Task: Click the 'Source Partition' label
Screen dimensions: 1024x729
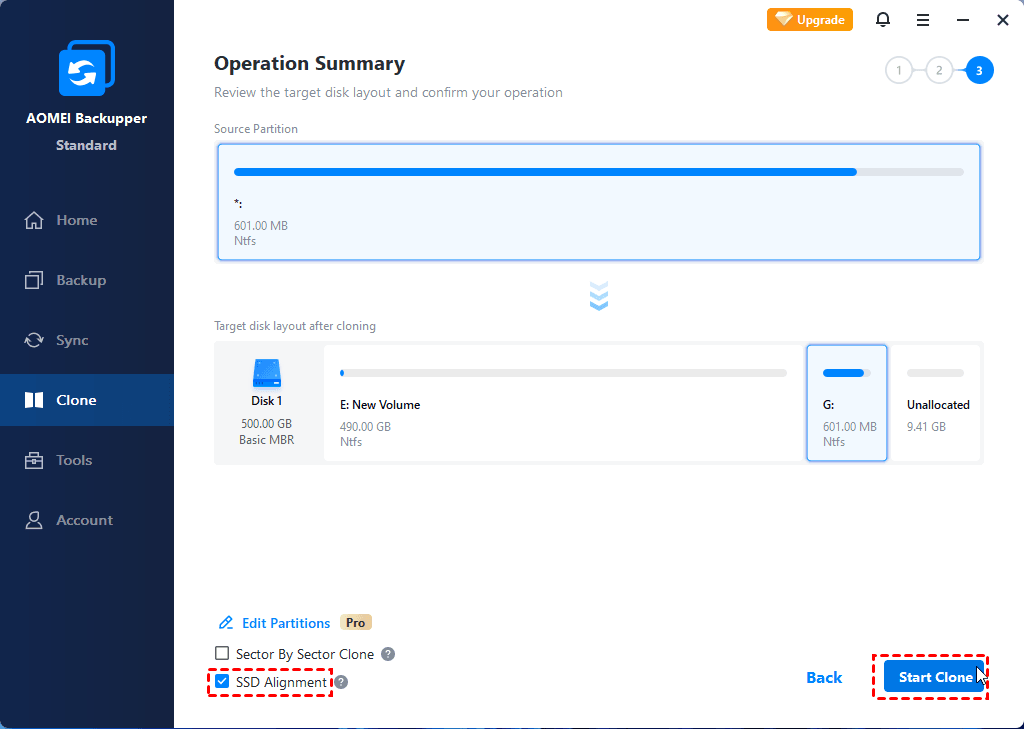Action: (256, 129)
